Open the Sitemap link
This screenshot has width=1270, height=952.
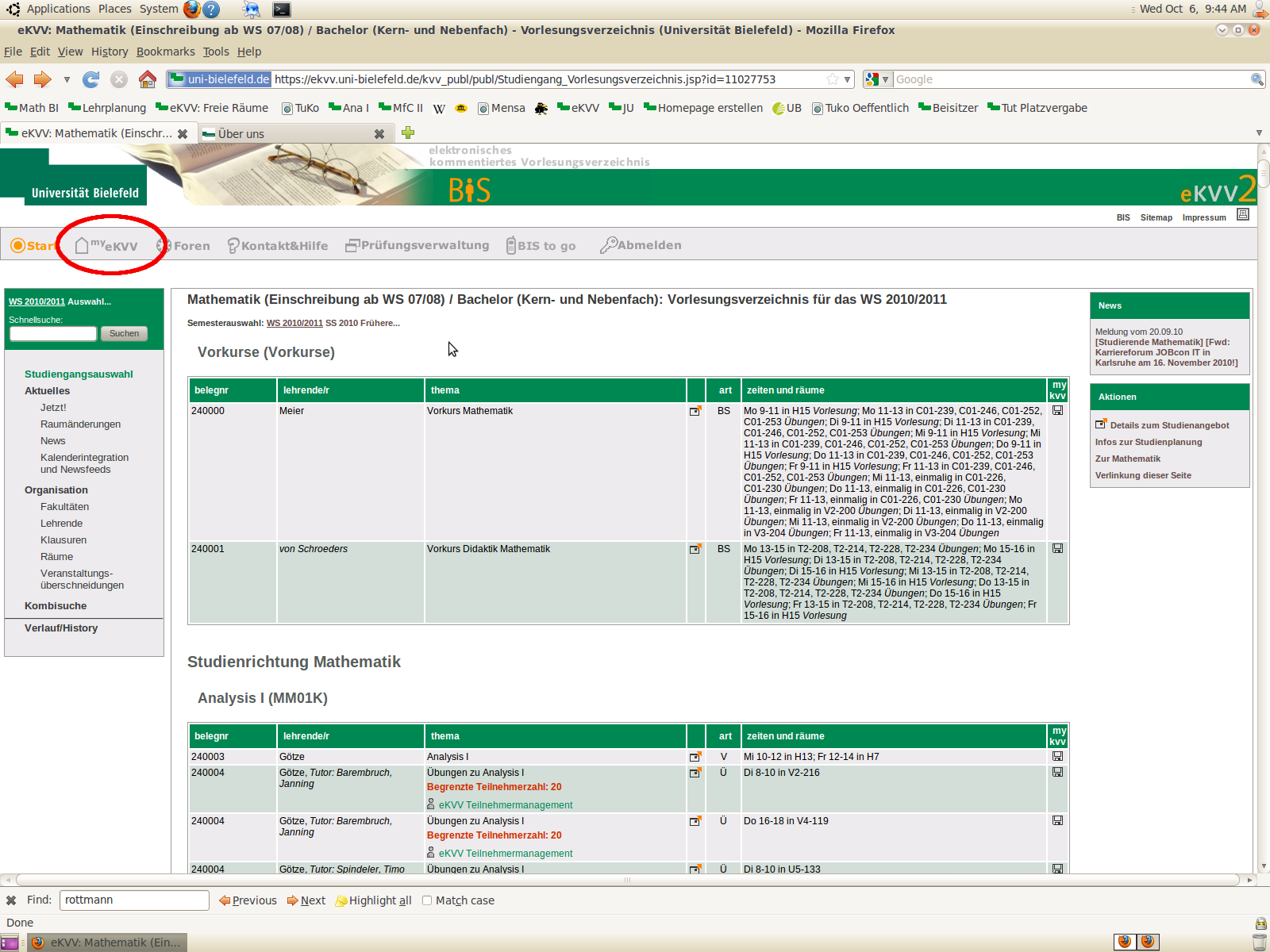[x=1156, y=217]
